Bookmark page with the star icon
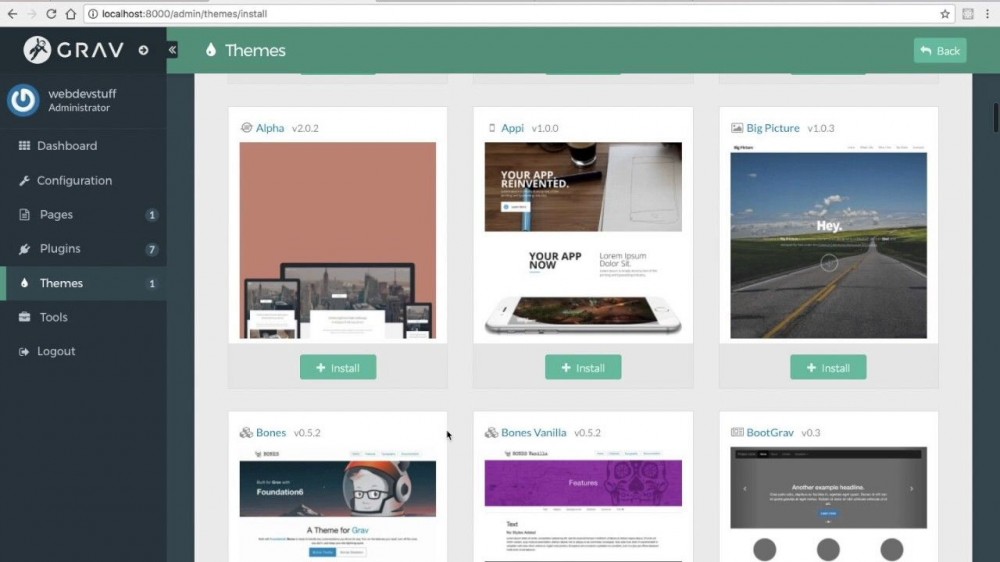Viewport: 1000px width, 562px height. 945,14
